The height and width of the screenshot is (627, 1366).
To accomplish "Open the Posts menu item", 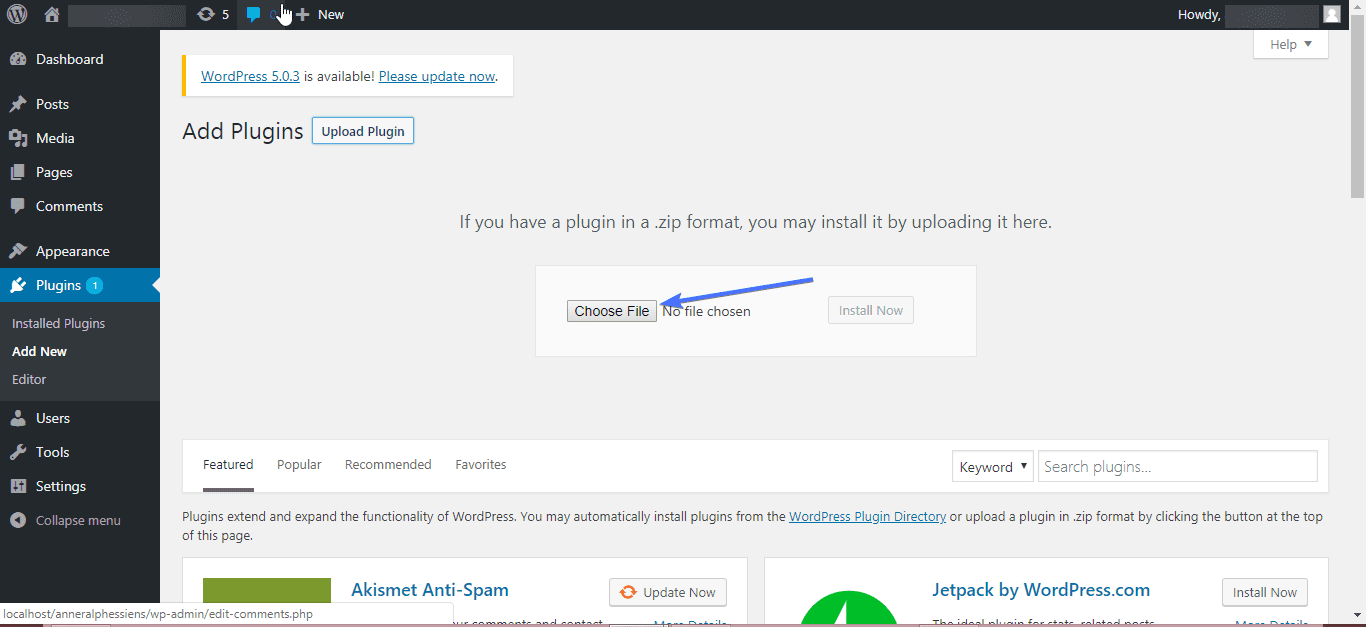I will 52,104.
